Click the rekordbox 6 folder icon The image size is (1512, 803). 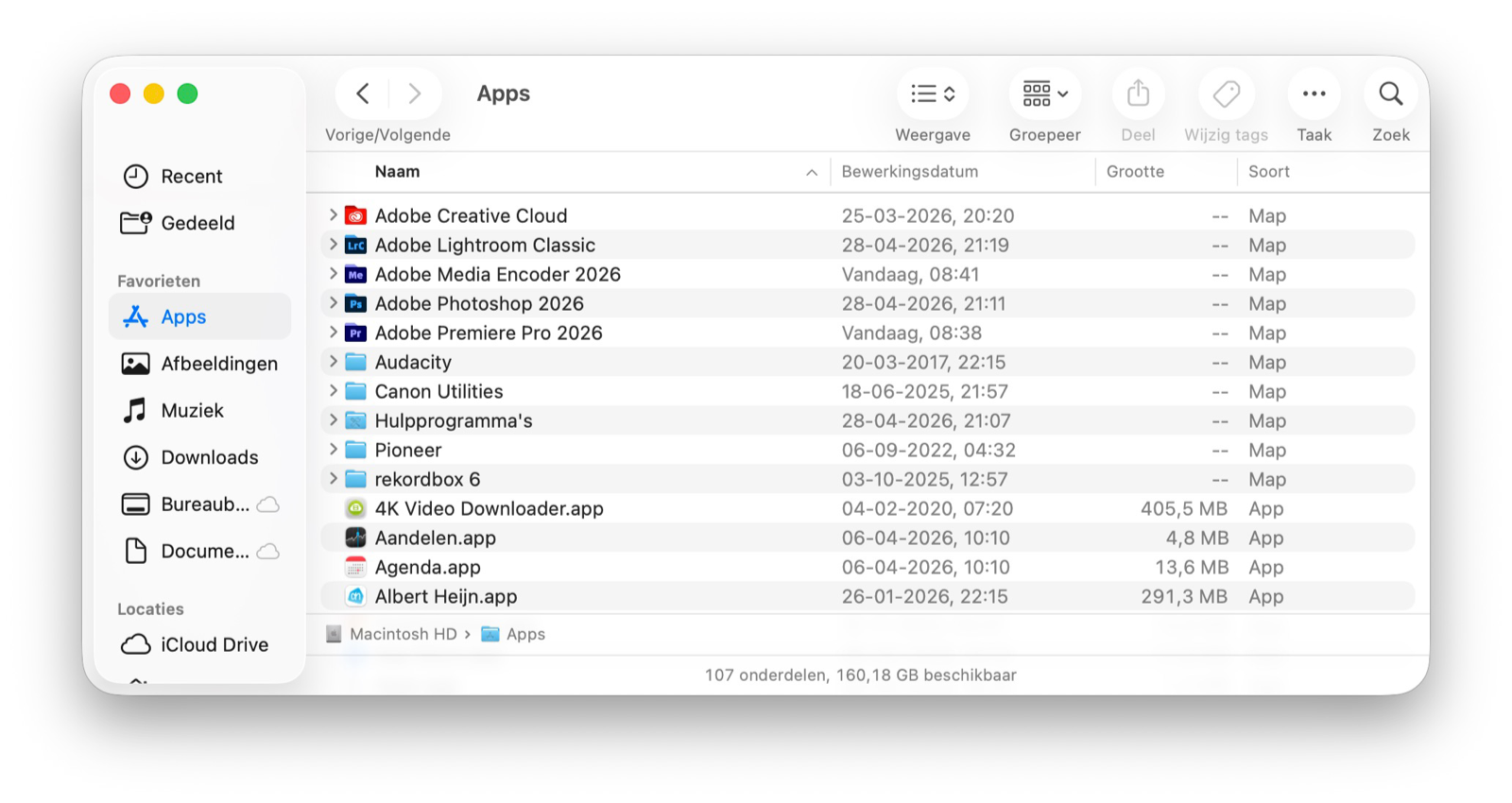(x=355, y=479)
